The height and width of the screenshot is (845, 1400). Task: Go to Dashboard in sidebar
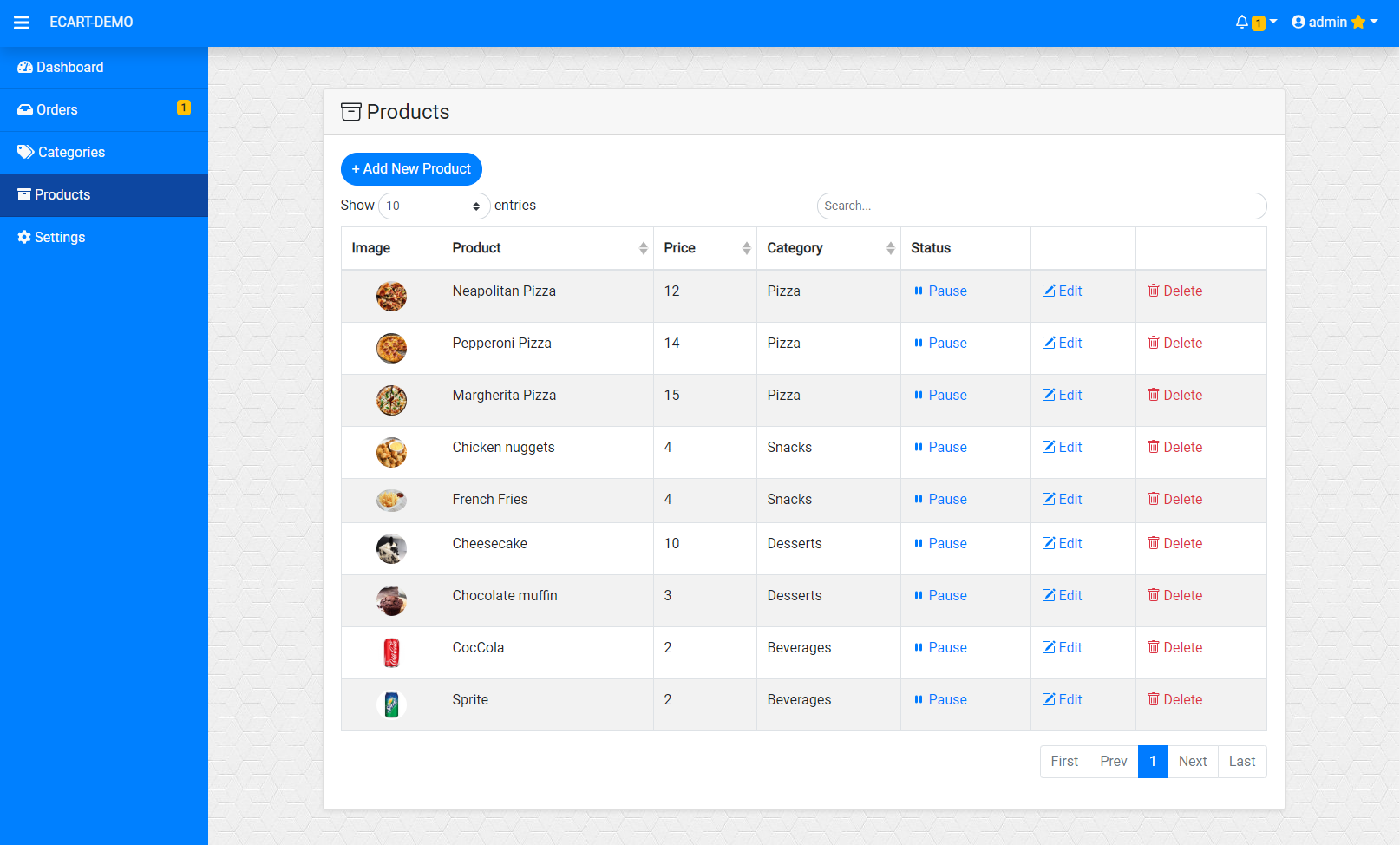pos(104,68)
